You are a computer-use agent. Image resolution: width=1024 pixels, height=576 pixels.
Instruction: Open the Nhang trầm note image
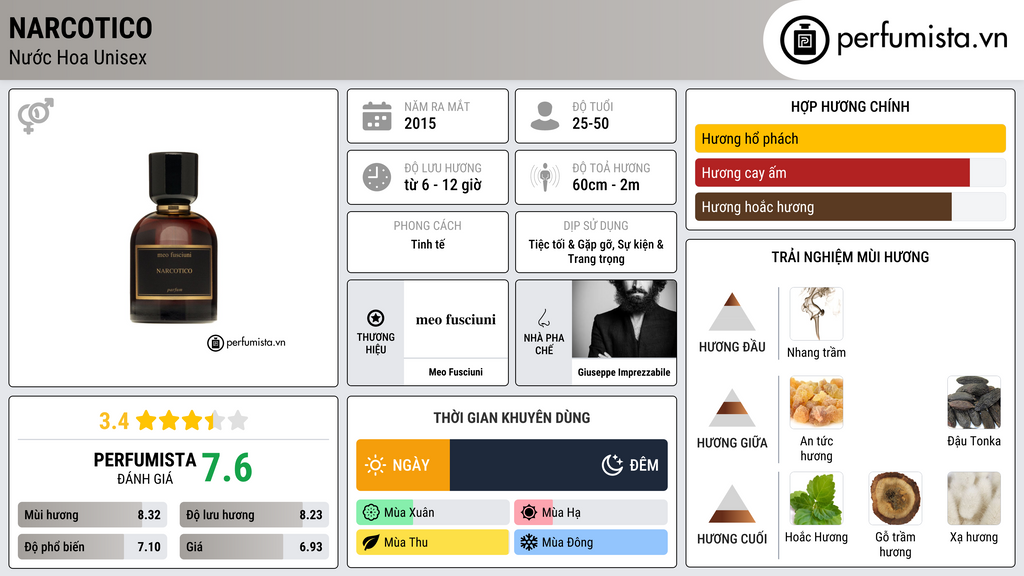pyautogui.click(x=816, y=314)
